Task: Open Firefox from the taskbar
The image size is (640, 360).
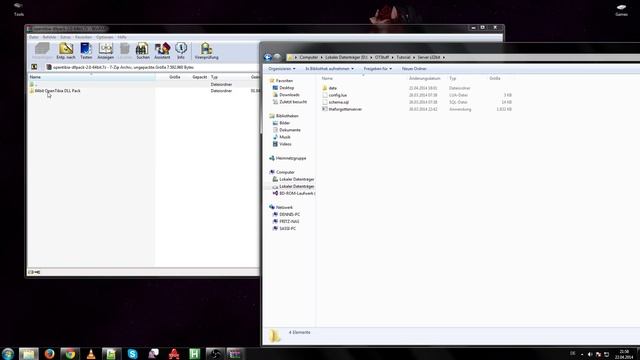Action: click(x=49, y=353)
